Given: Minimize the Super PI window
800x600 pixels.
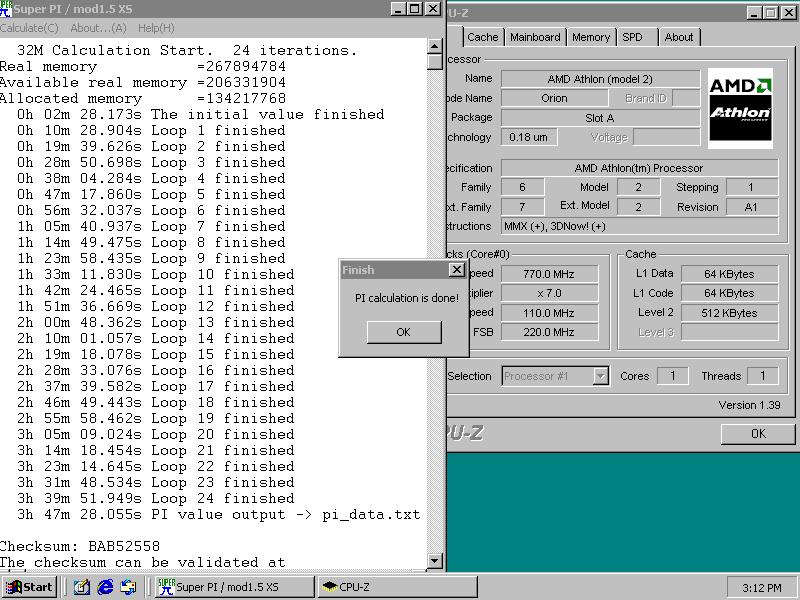Looking at the screenshot, I should pos(399,9).
